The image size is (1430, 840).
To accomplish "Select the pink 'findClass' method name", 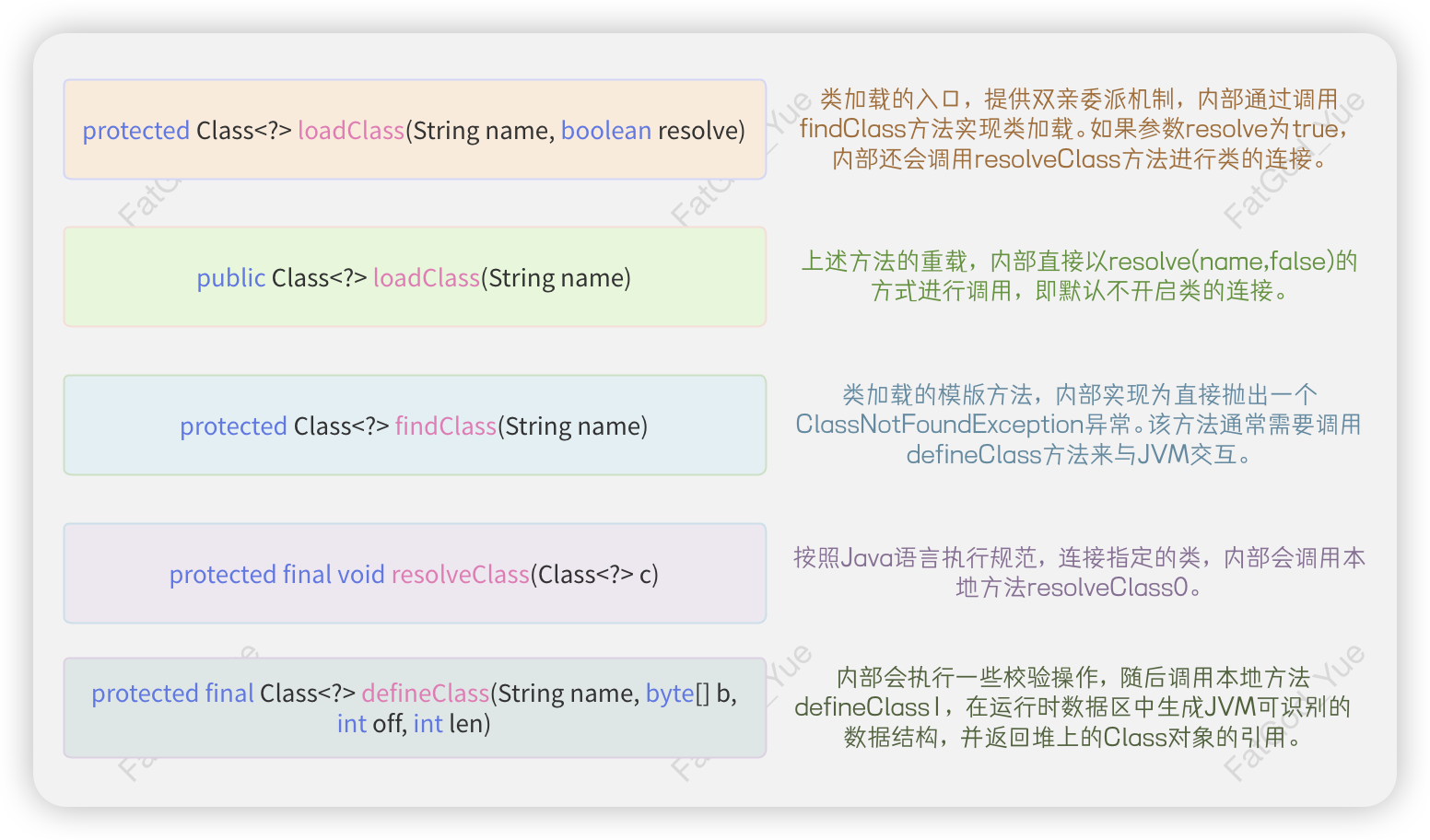I will tap(446, 426).
